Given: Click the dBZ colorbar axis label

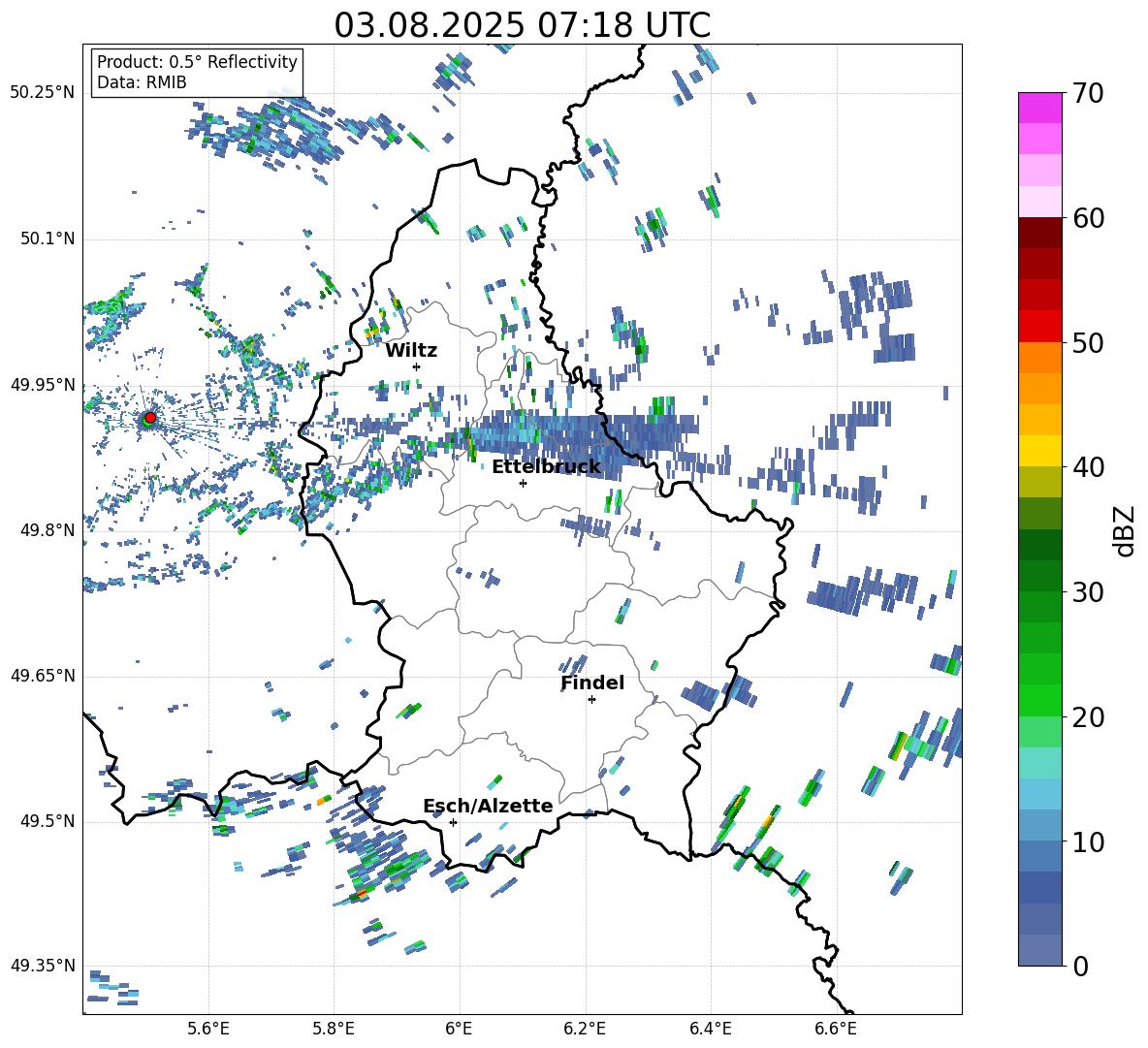Looking at the screenshot, I should 1126,530.
